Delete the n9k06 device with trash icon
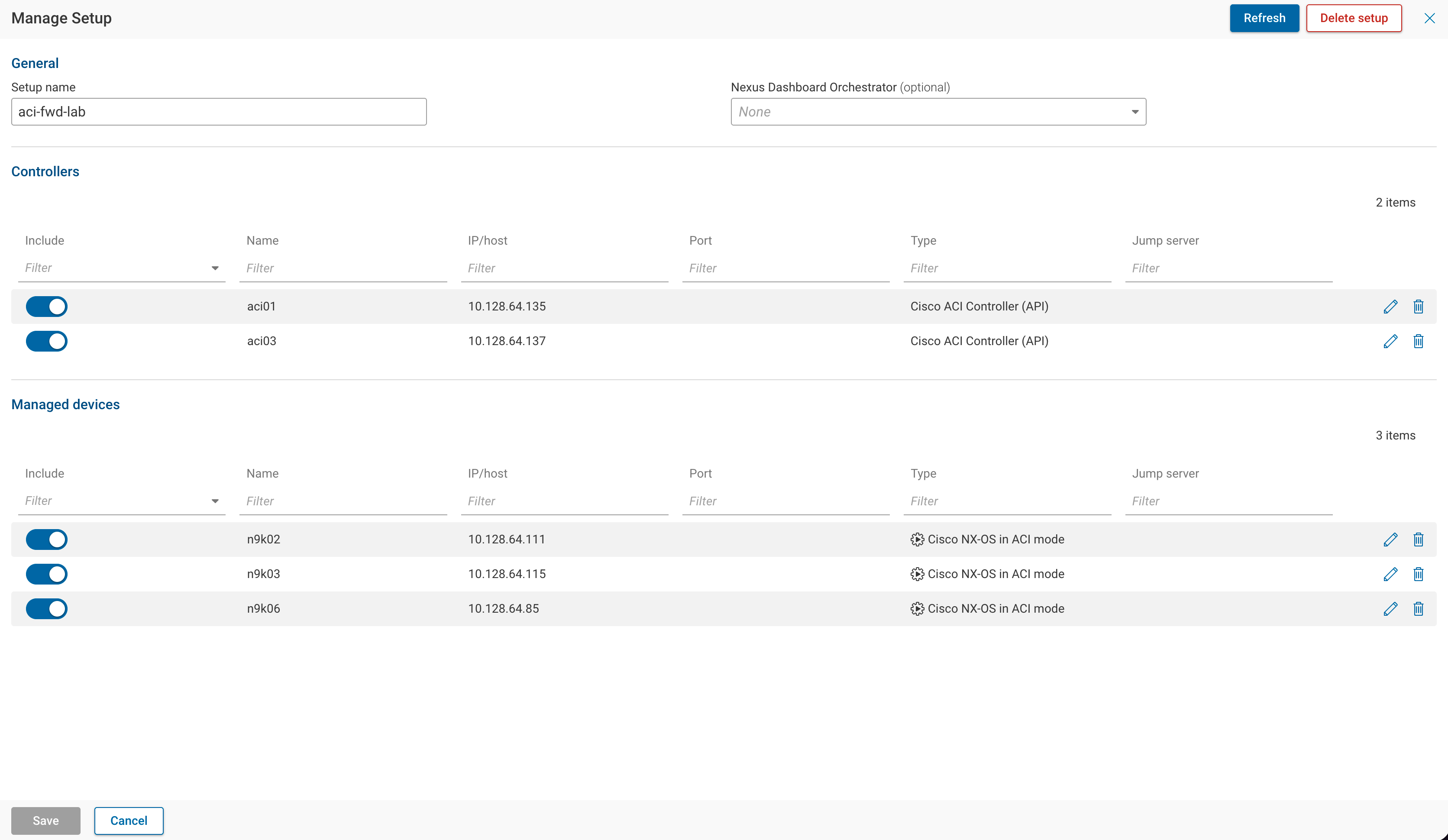 click(x=1418, y=608)
